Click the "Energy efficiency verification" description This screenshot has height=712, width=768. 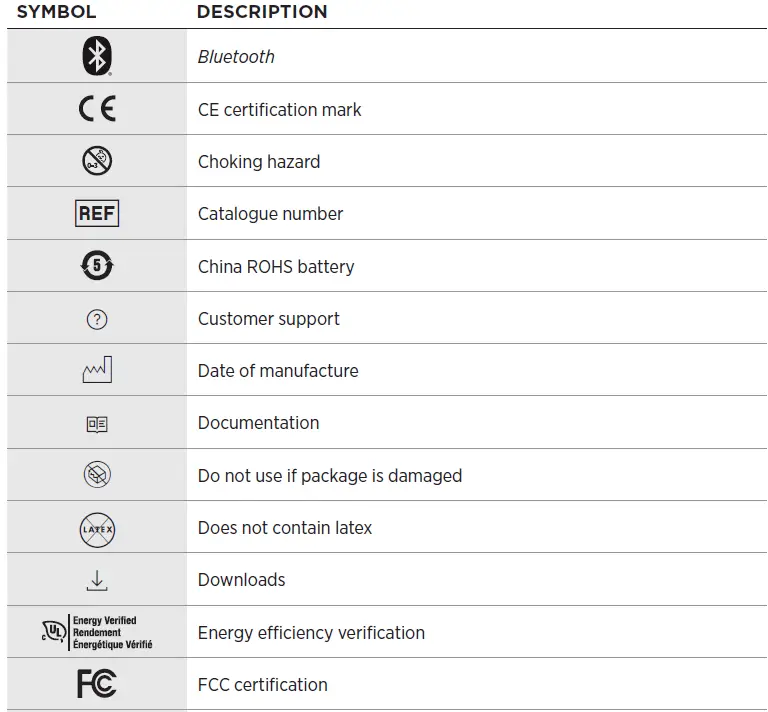click(x=311, y=633)
